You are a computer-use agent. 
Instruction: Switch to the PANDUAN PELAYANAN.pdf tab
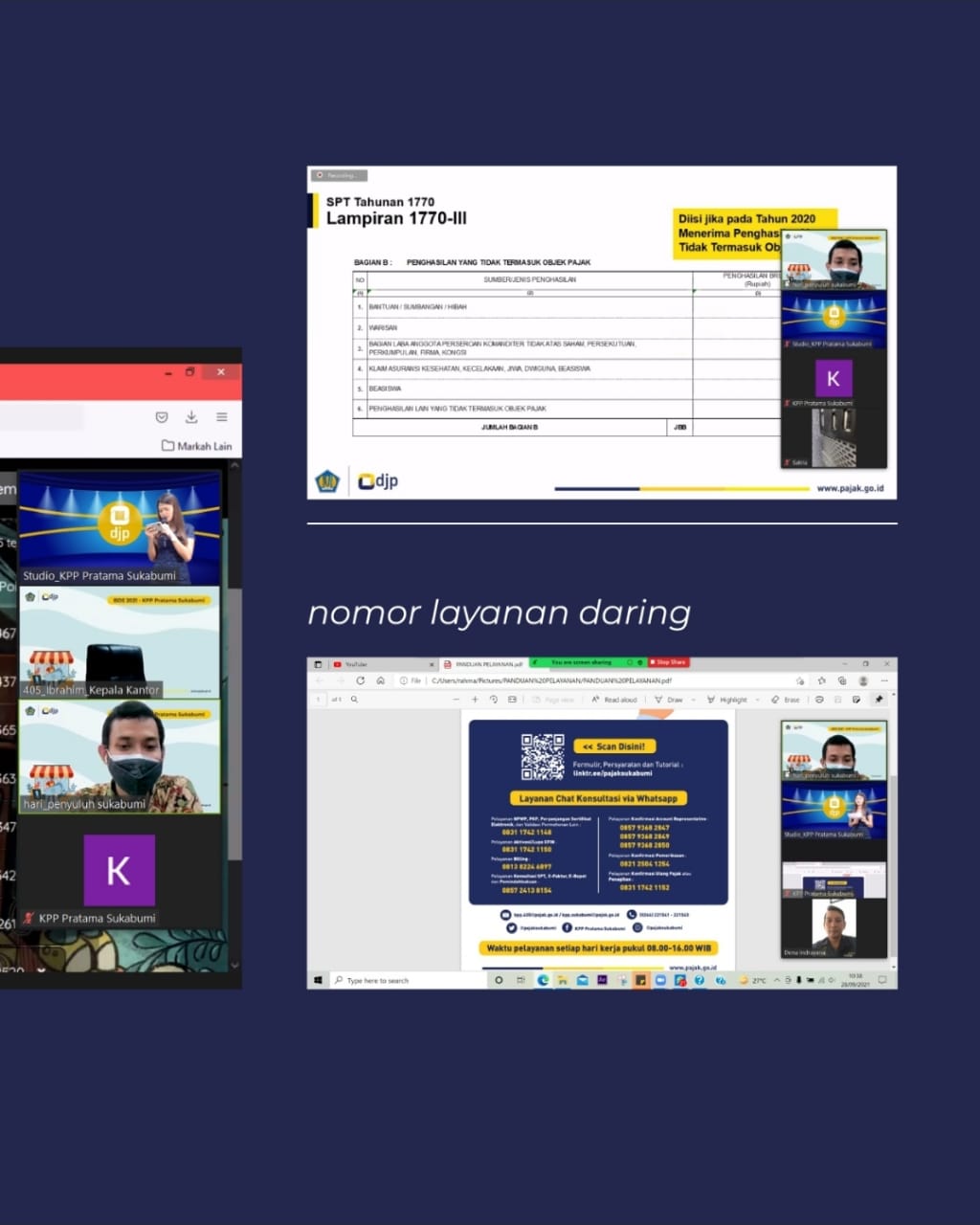[x=486, y=664]
